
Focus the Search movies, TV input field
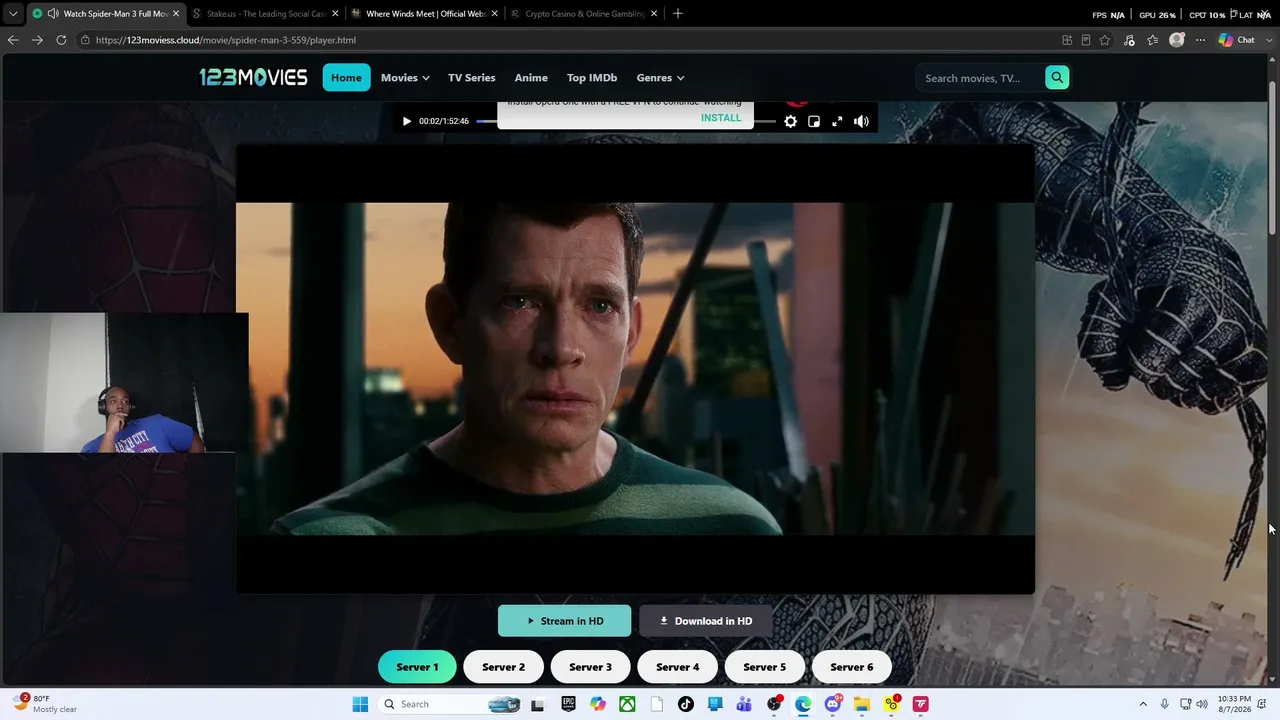point(980,78)
